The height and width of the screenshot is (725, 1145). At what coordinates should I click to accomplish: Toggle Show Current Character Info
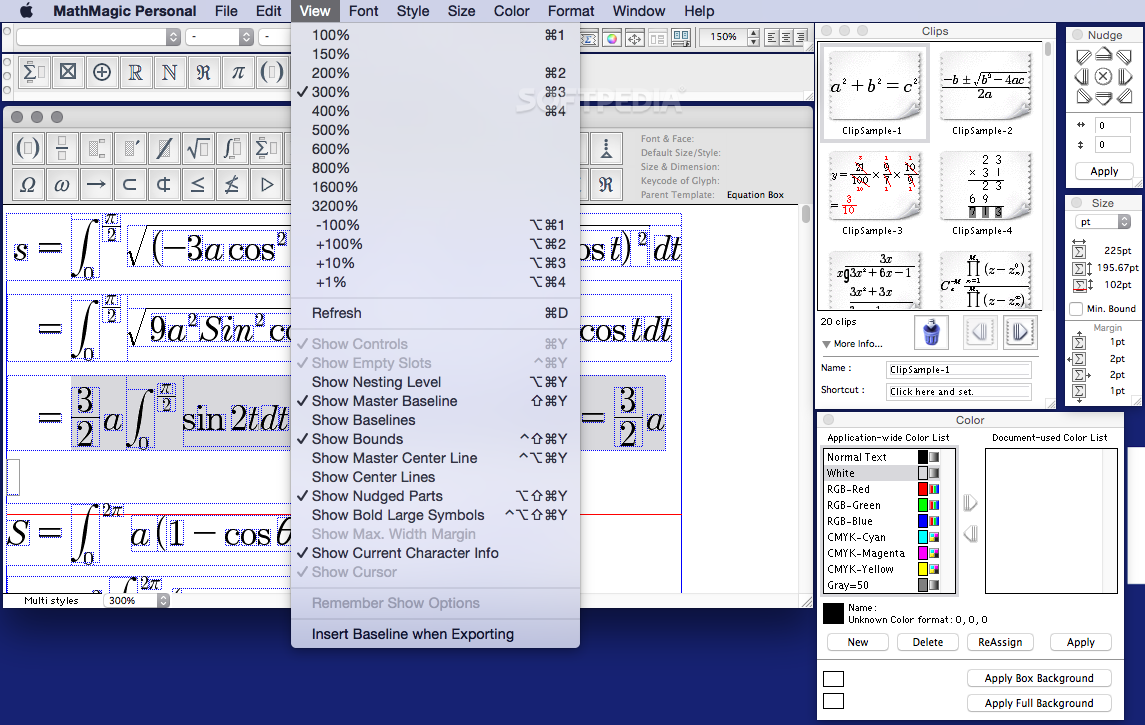coord(434,553)
